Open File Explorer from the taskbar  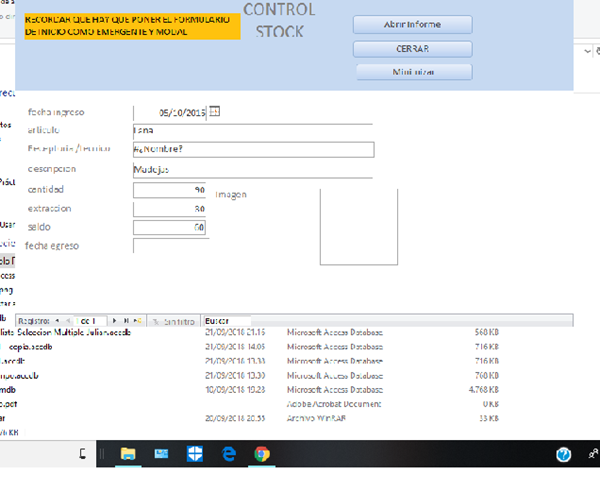click(128, 454)
